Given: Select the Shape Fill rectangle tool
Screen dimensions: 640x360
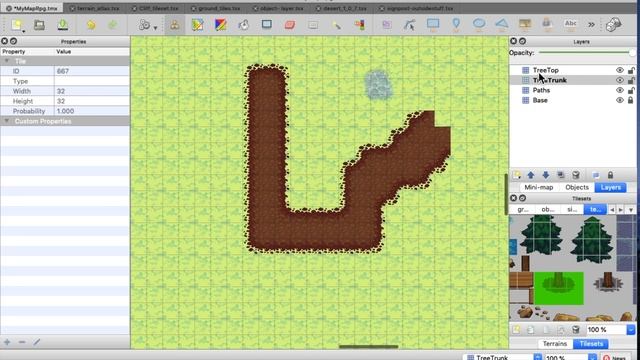Looking at the screenshot, I should pyautogui.click(x=267, y=24).
